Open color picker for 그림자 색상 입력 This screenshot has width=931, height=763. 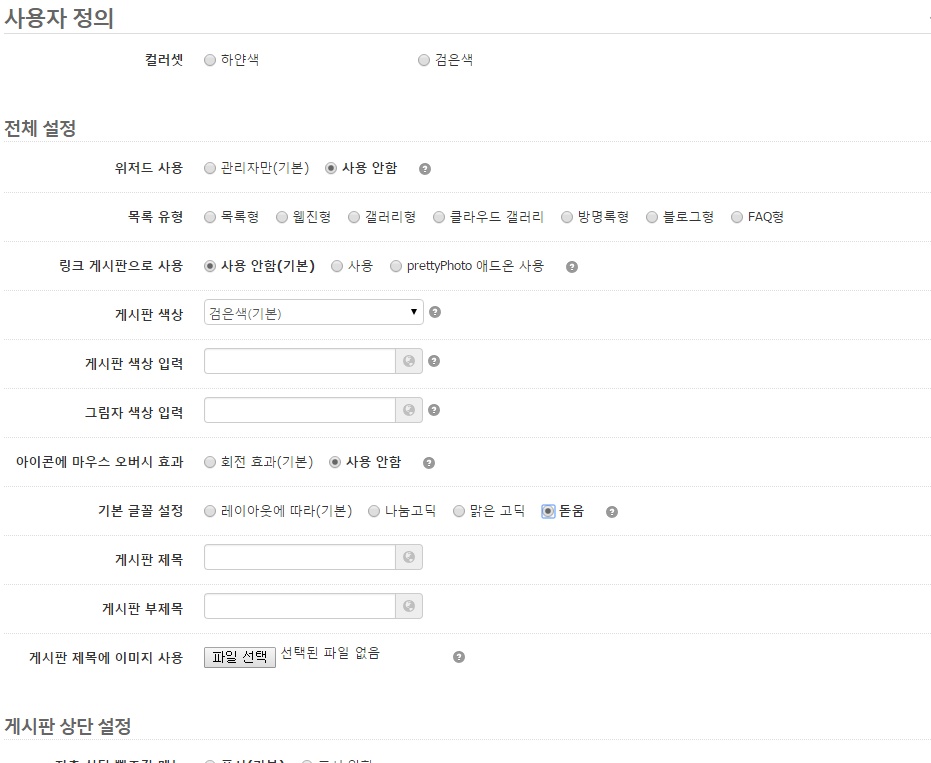click(x=408, y=411)
